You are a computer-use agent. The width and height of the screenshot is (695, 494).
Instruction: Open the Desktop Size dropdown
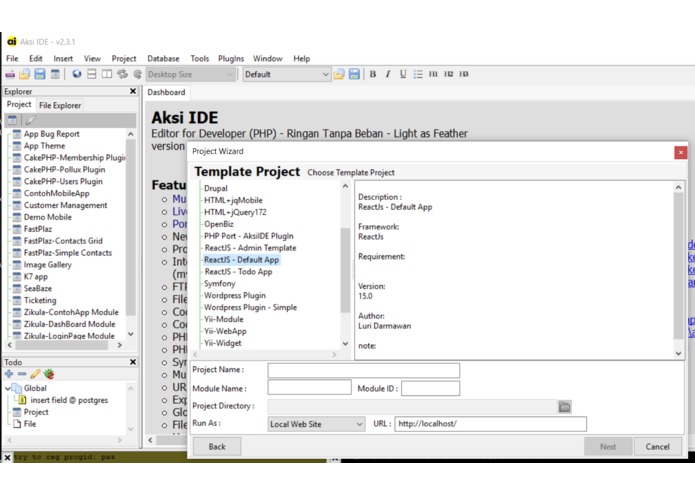[x=190, y=74]
